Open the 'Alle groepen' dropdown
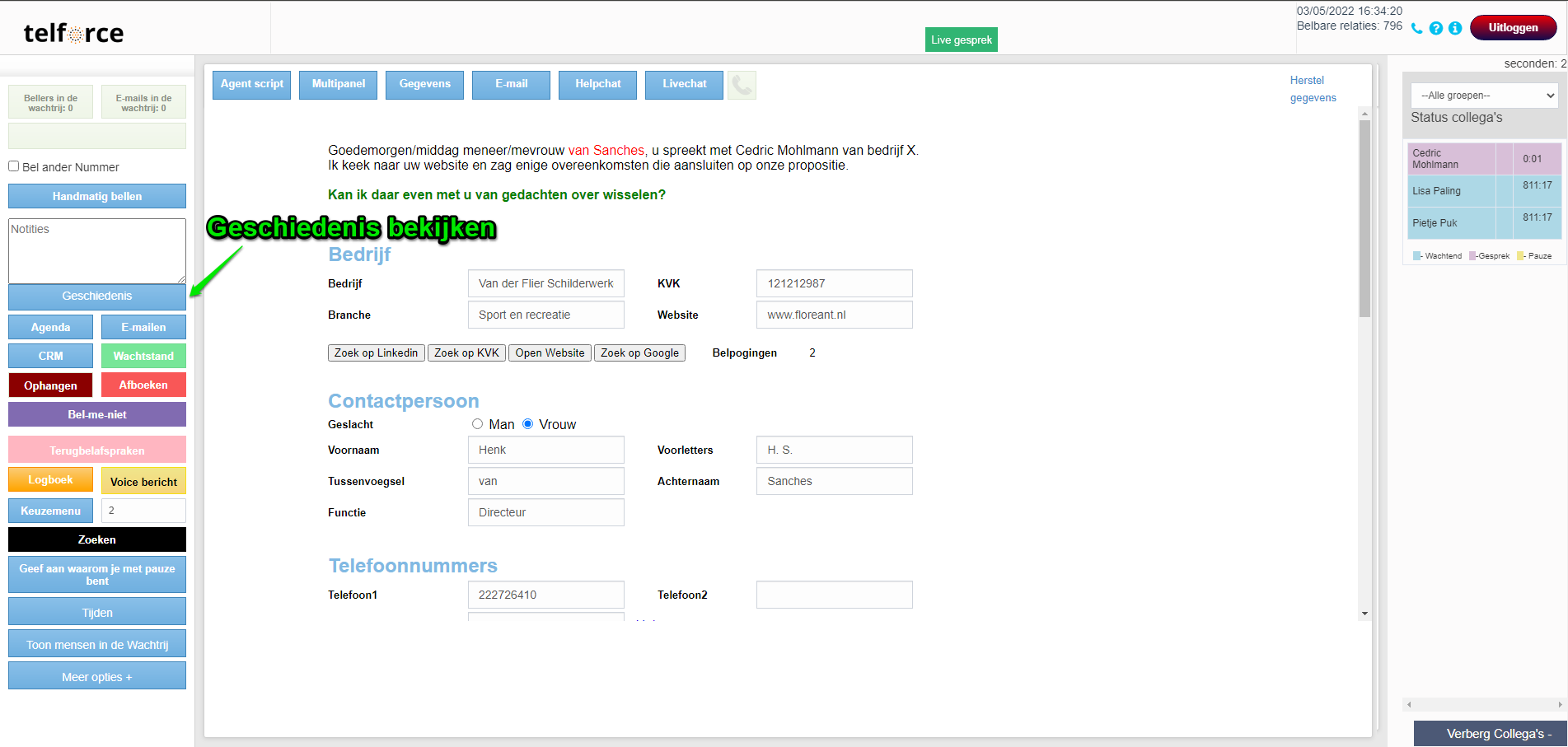Screen dimensions: 1568x747 point(1484,96)
